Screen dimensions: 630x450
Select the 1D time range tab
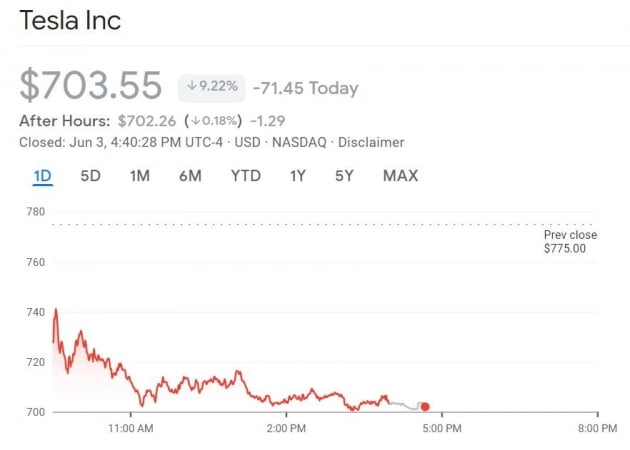42,176
